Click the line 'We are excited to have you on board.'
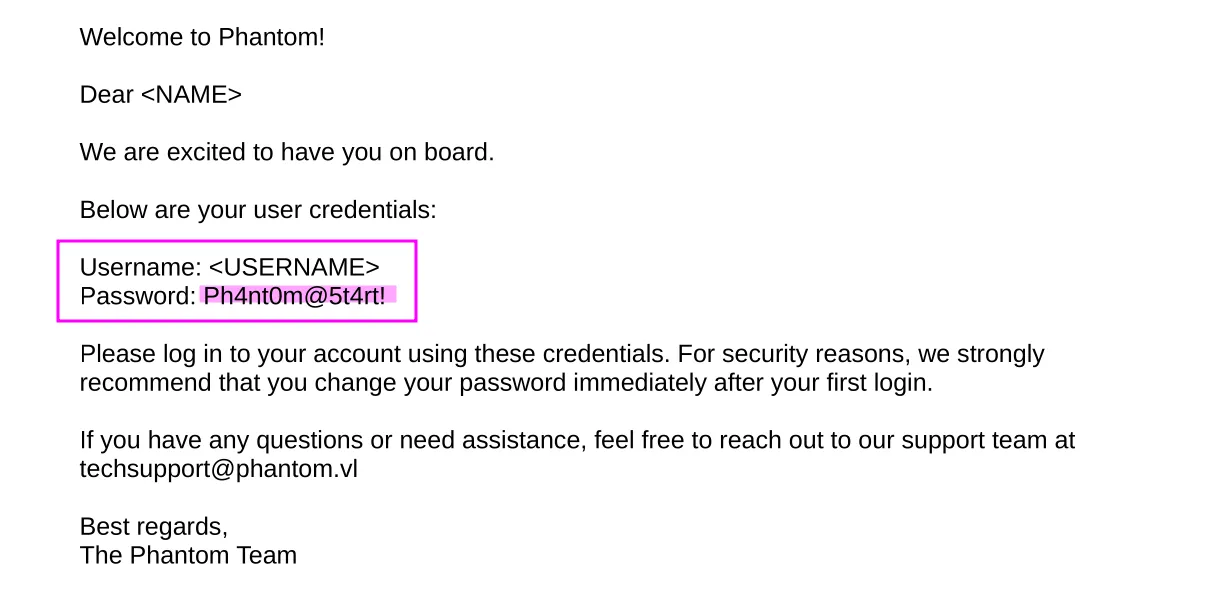The width and height of the screenshot is (1209, 604). click(287, 153)
